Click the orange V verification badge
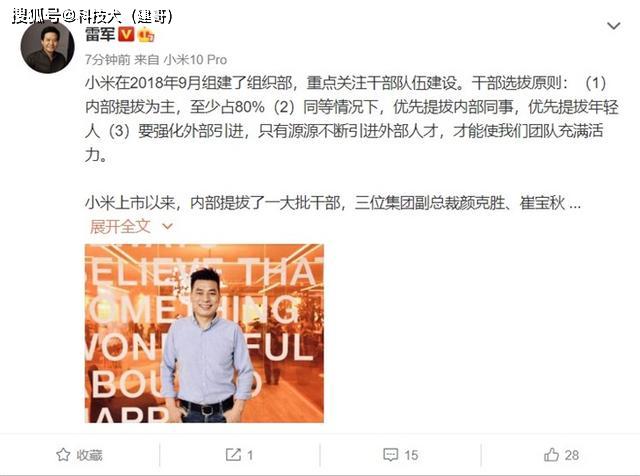Viewport: 640px width, 476px height. [x=126, y=34]
